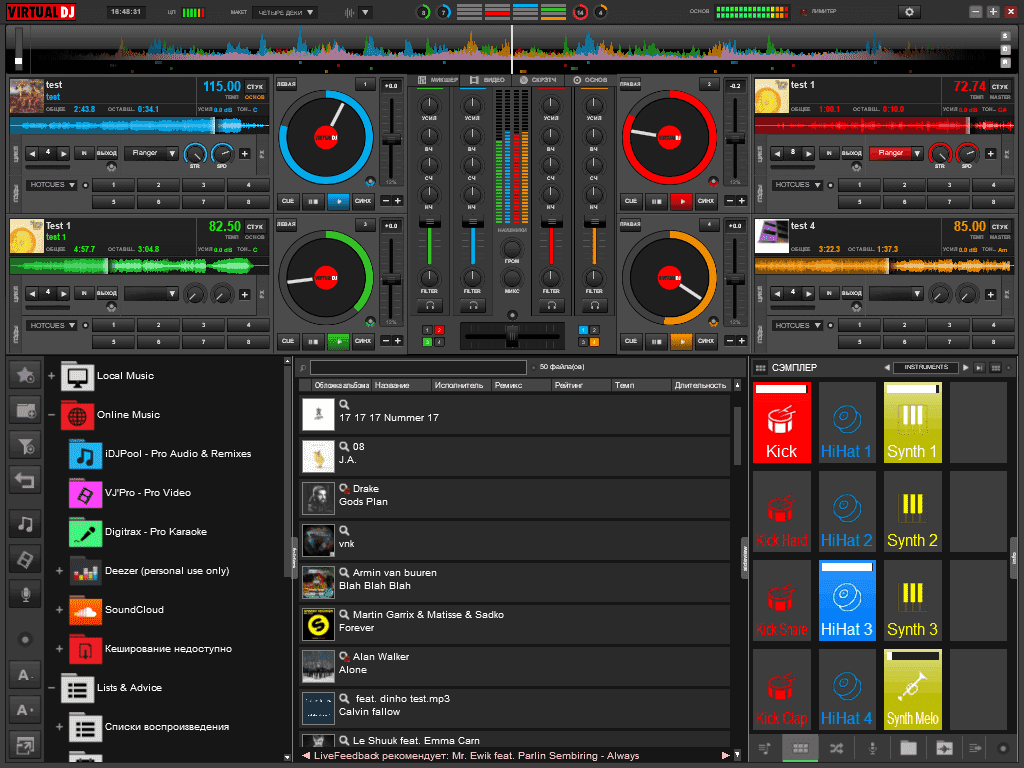Click the deck 1 pitch slider
1024x768 pixels.
pos(391,140)
